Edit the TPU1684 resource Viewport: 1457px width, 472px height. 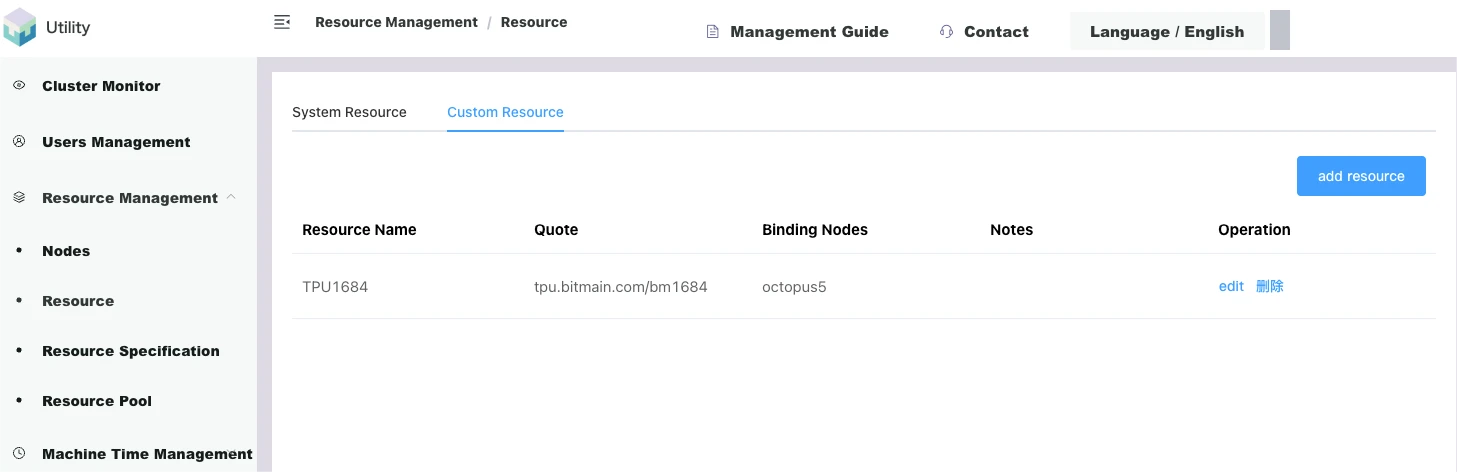(x=1231, y=286)
